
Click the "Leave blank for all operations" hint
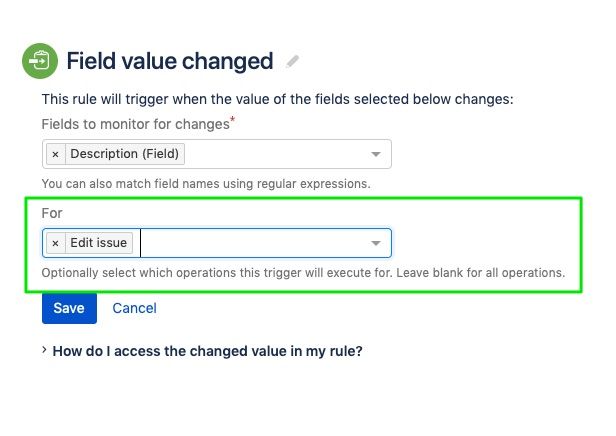point(480,273)
